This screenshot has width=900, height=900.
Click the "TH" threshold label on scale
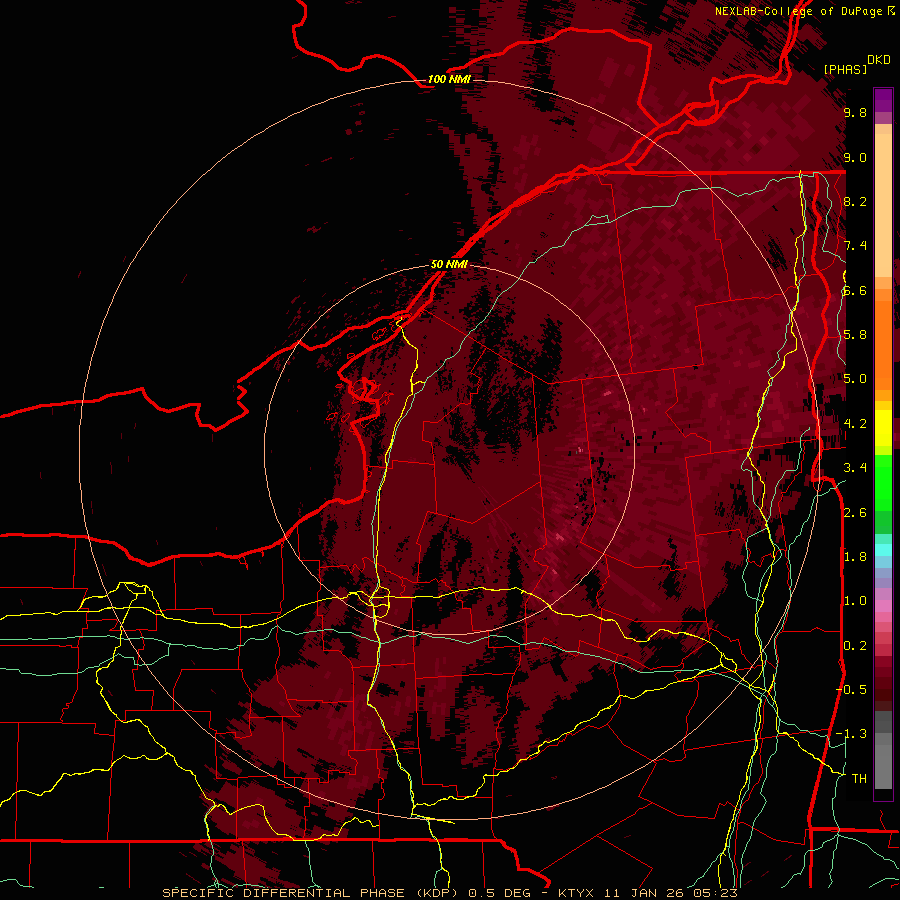click(x=859, y=779)
